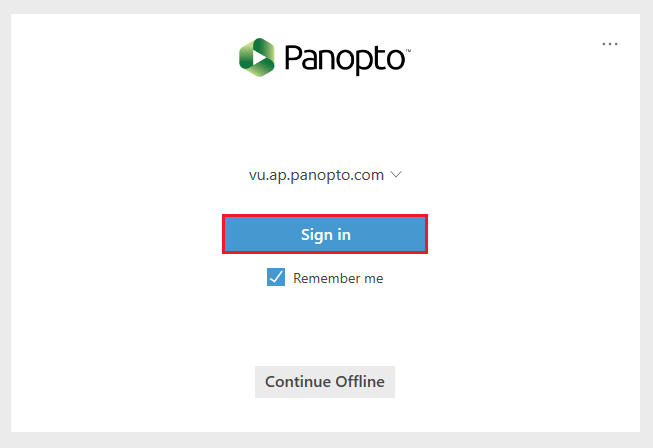Image resolution: width=653 pixels, height=448 pixels.
Task: Show additional settings via ellipsis icon
Action: [610, 44]
